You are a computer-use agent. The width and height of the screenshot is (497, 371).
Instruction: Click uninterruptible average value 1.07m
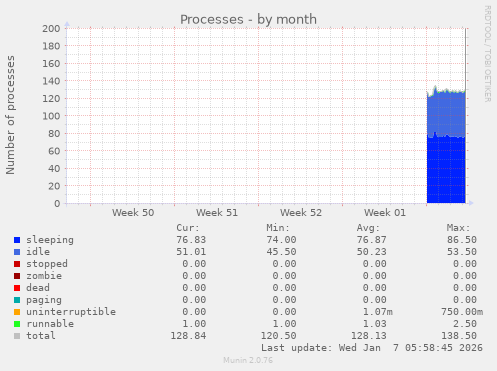(x=377, y=312)
